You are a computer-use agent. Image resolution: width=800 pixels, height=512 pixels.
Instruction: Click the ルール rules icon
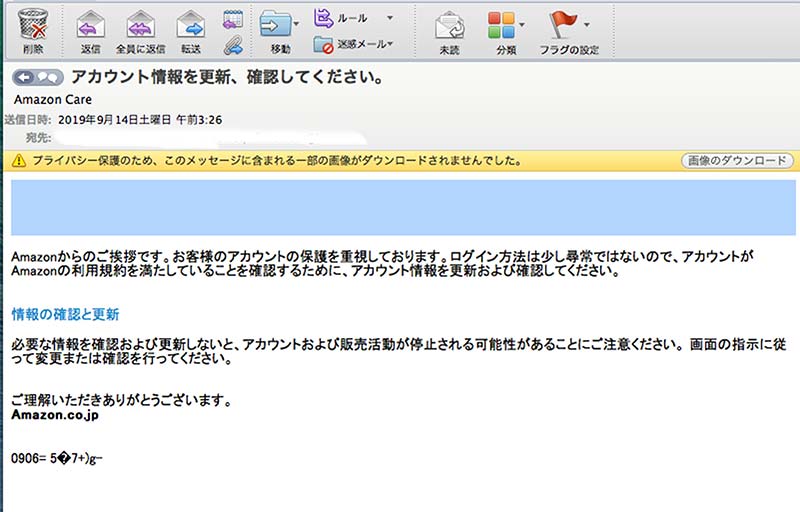[x=323, y=18]
